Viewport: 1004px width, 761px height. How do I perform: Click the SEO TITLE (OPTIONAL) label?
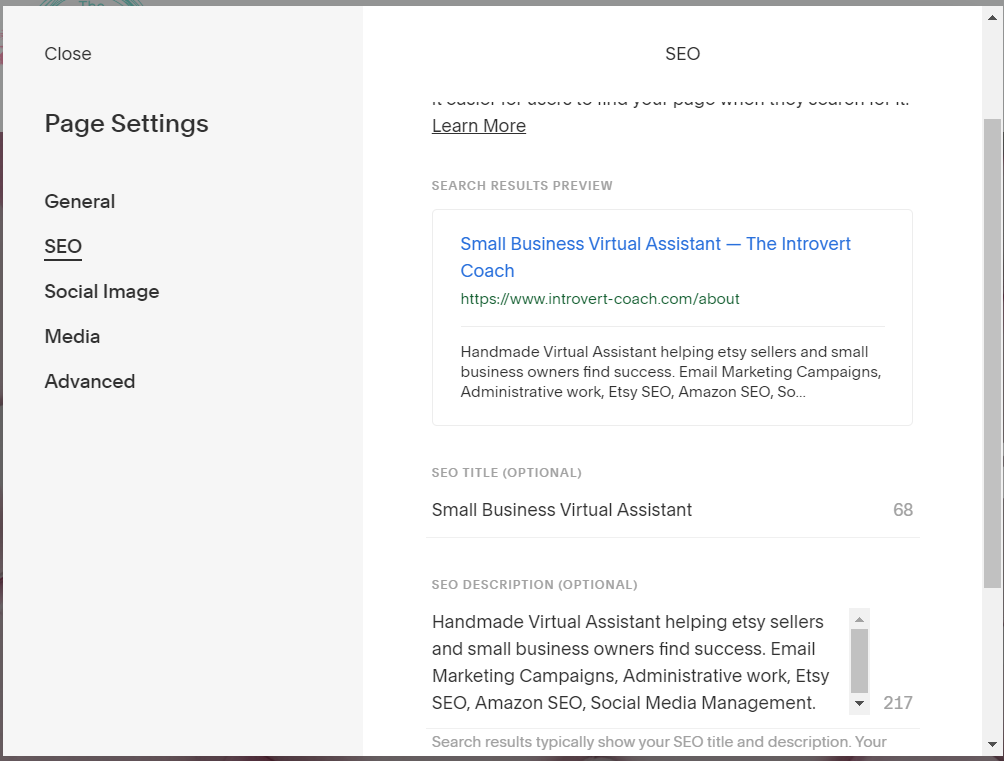(506, 473)
